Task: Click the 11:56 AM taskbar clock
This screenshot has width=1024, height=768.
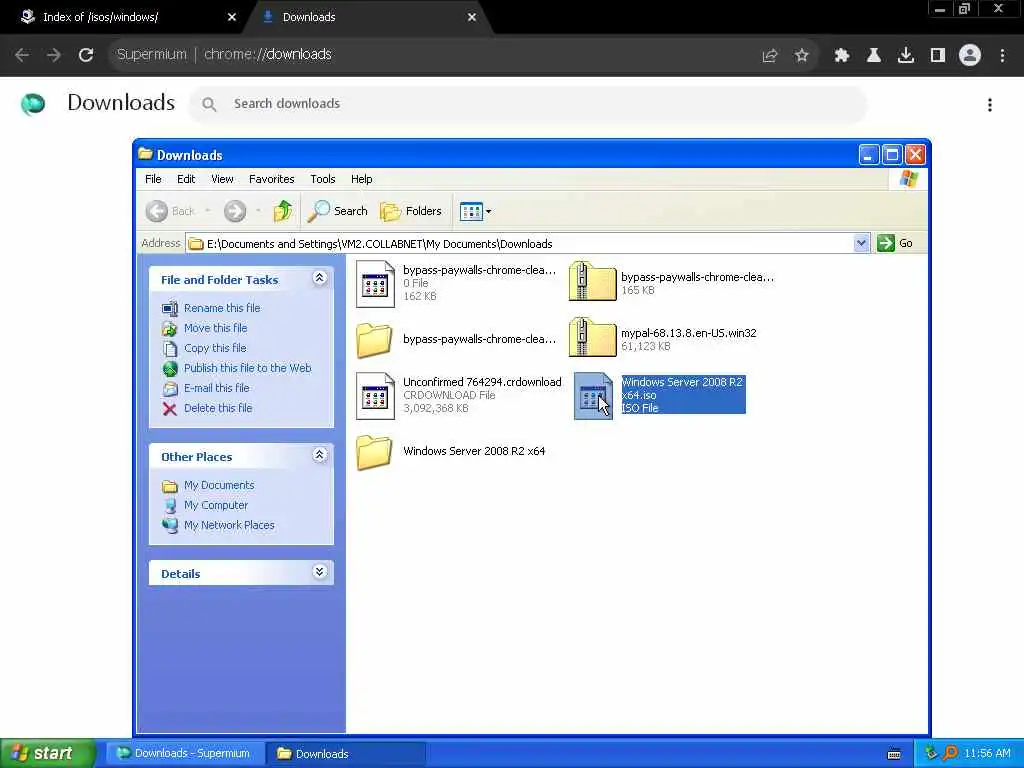Action: click(987, 754)
